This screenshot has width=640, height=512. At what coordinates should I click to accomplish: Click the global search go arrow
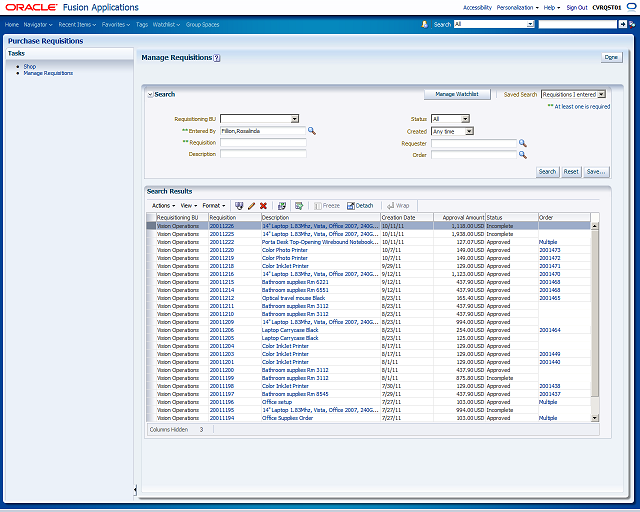(622, 24)
